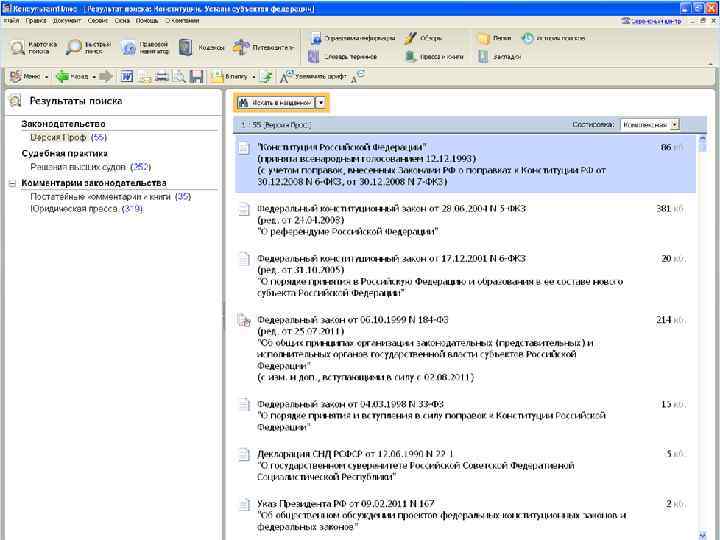This screenshot has width=720, height=540.
Task: Click the copy icon right of Word icon
Action: pyautogui.click(x=145, y=77)
